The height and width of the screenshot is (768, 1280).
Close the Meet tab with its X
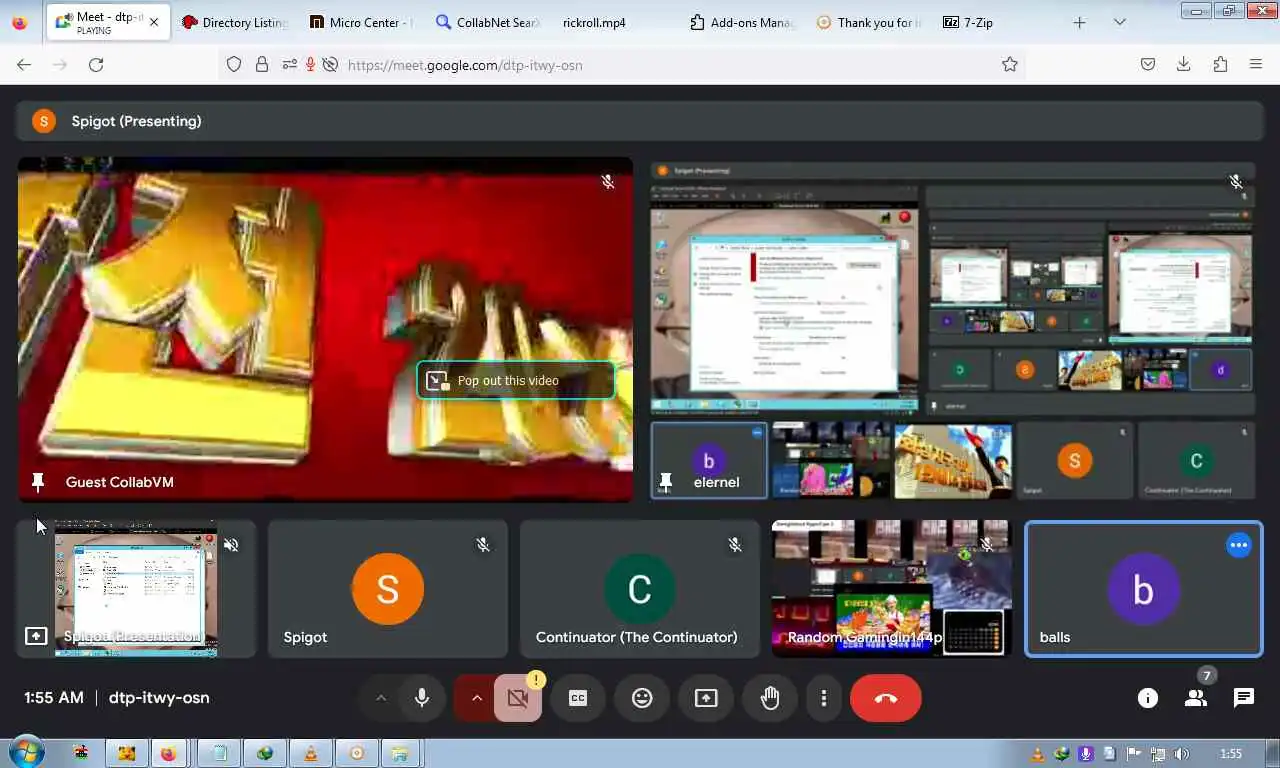tap(154, 22)
